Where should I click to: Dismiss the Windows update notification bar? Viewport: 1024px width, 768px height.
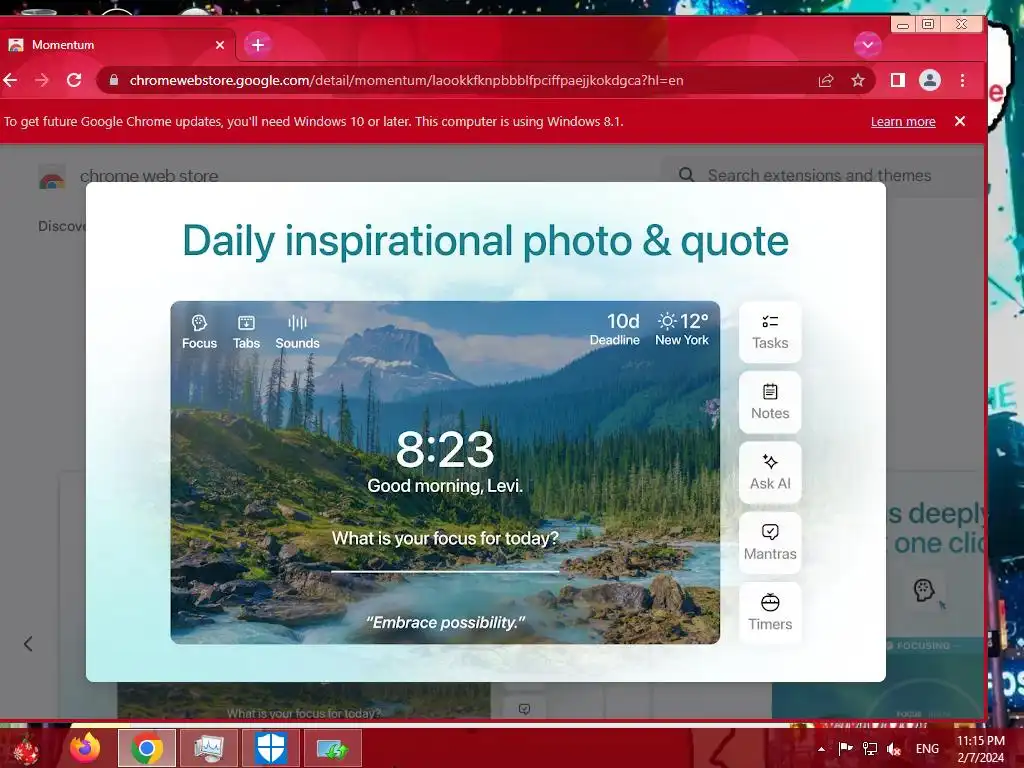(959, 121)
